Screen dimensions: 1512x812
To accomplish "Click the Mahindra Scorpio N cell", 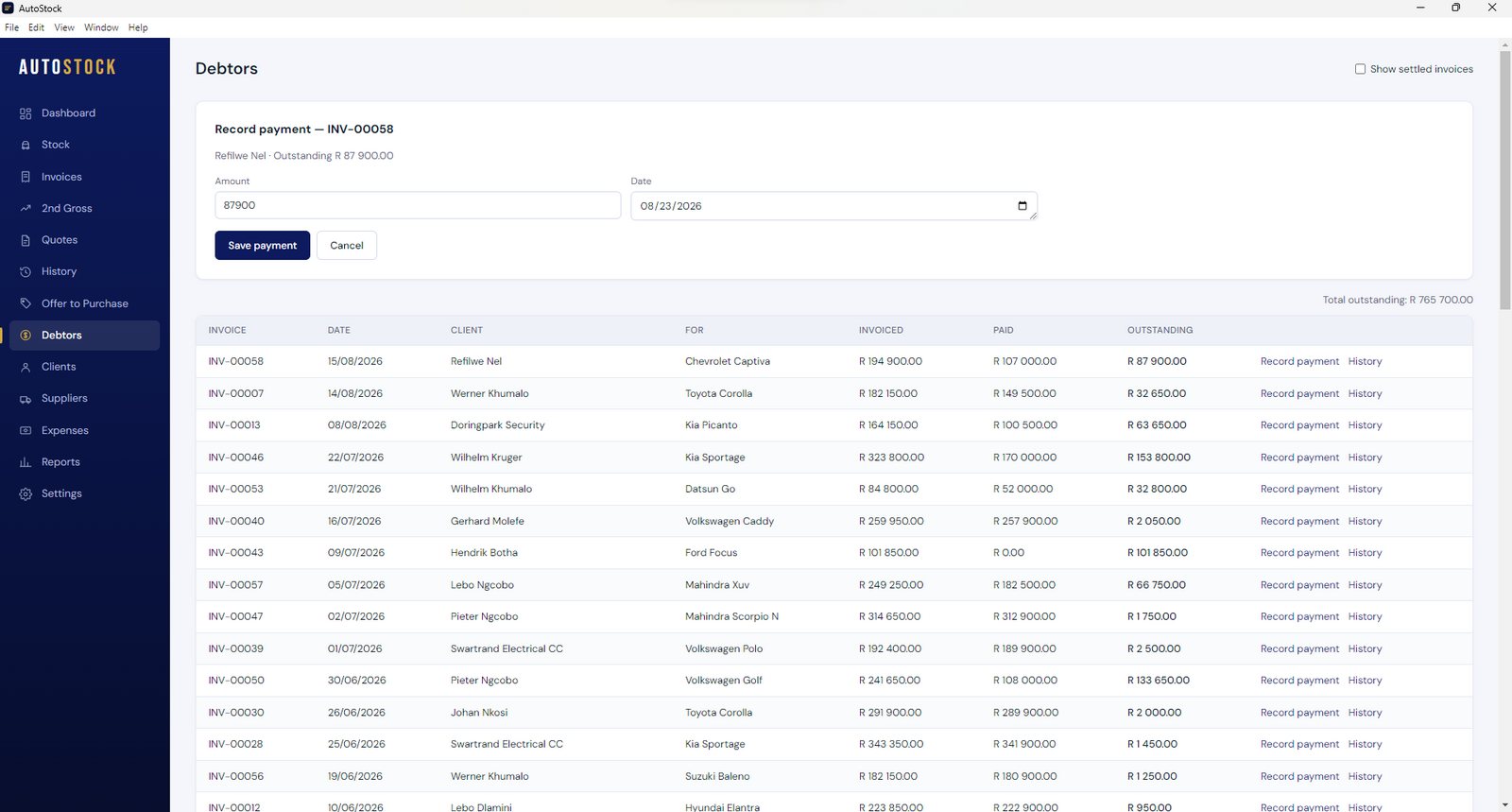I will click(731, 617).
